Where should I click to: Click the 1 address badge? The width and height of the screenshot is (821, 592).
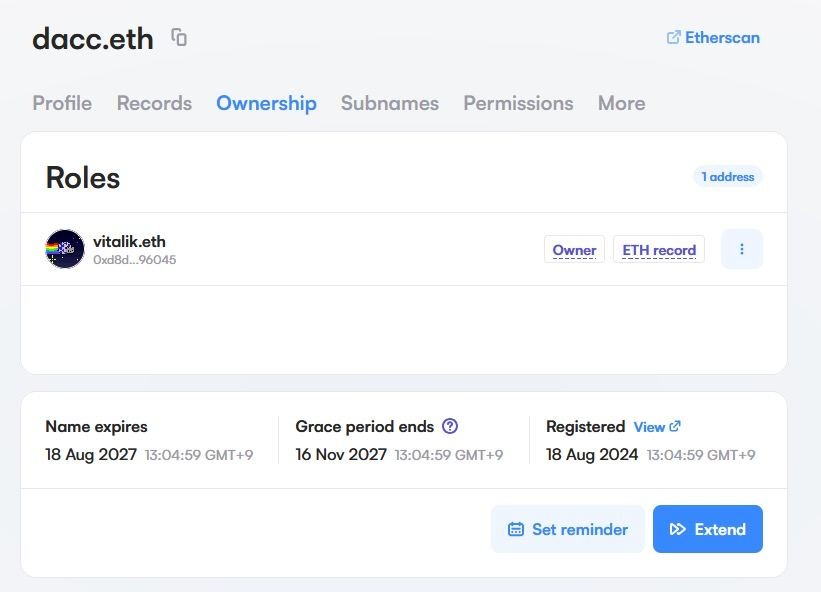click(x=727, y=177)
